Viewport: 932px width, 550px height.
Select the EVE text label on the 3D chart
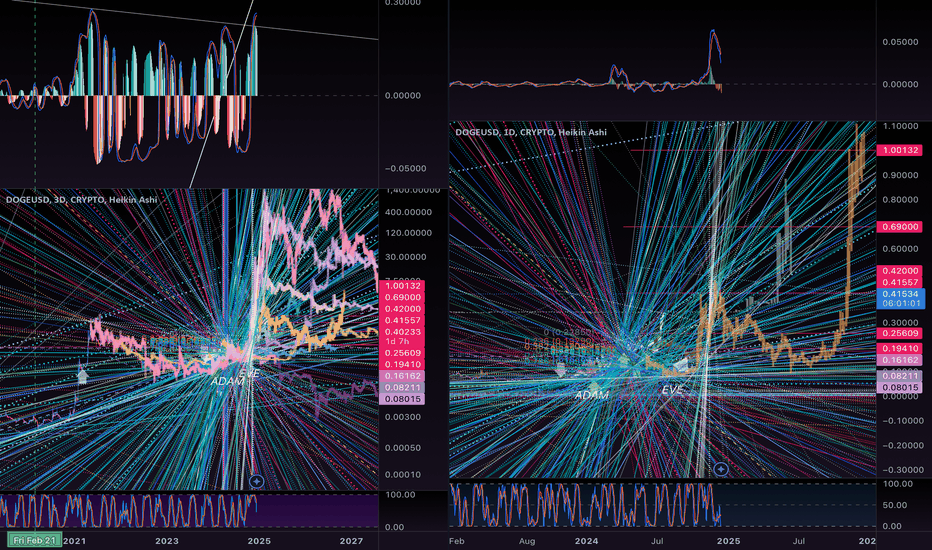tap(249, 373)
